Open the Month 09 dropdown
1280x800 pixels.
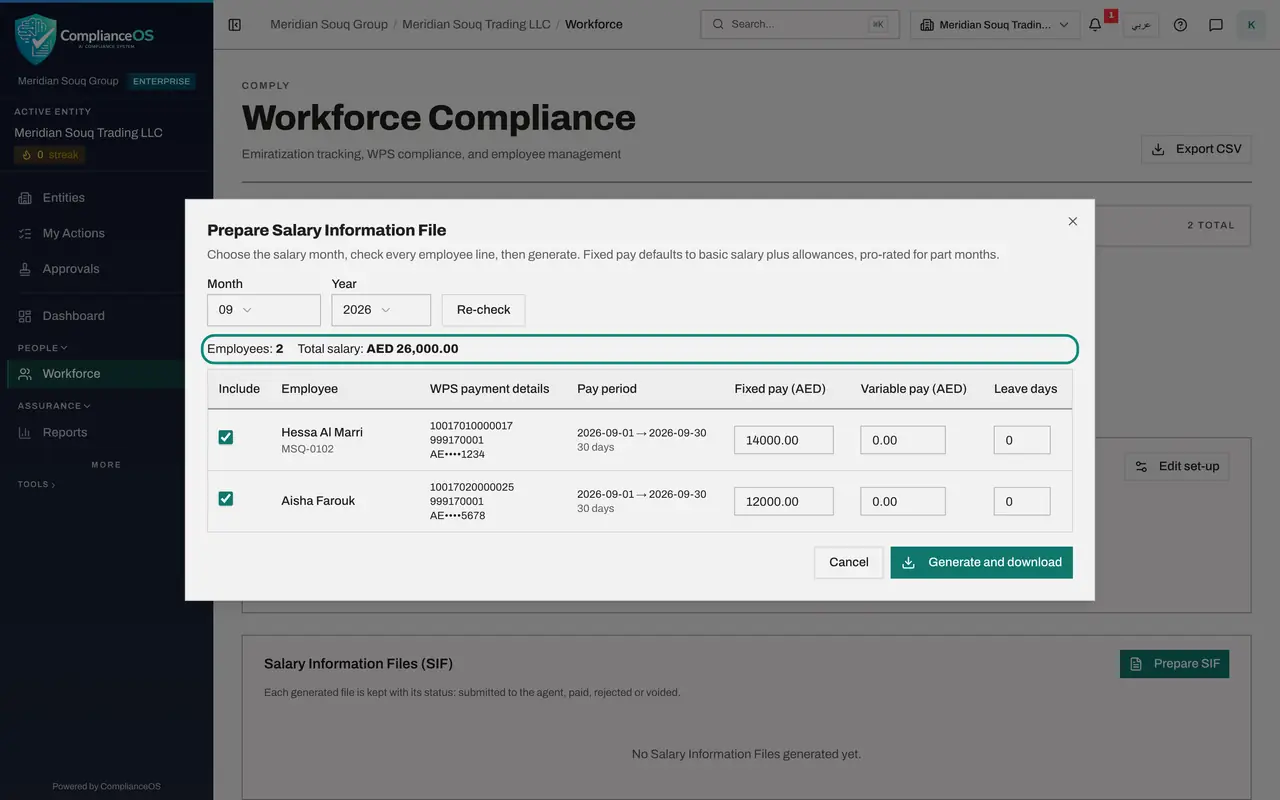click(x=264, y=310)
